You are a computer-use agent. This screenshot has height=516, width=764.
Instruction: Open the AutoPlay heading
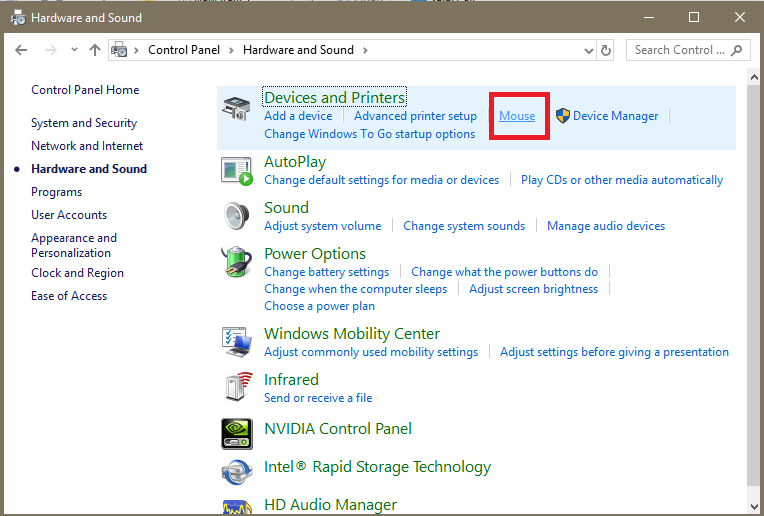point(295,162)
